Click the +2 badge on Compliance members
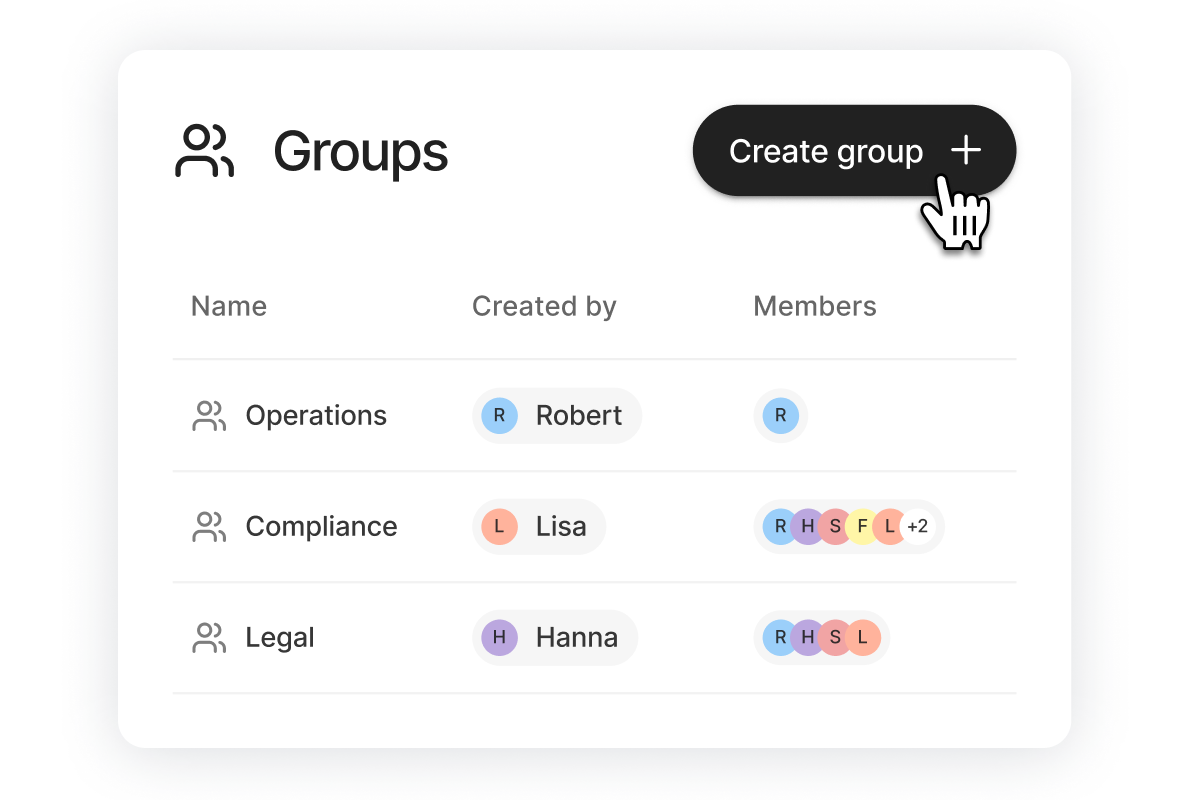The height and width of the screenshot is (800, 1200). [918, 526]
